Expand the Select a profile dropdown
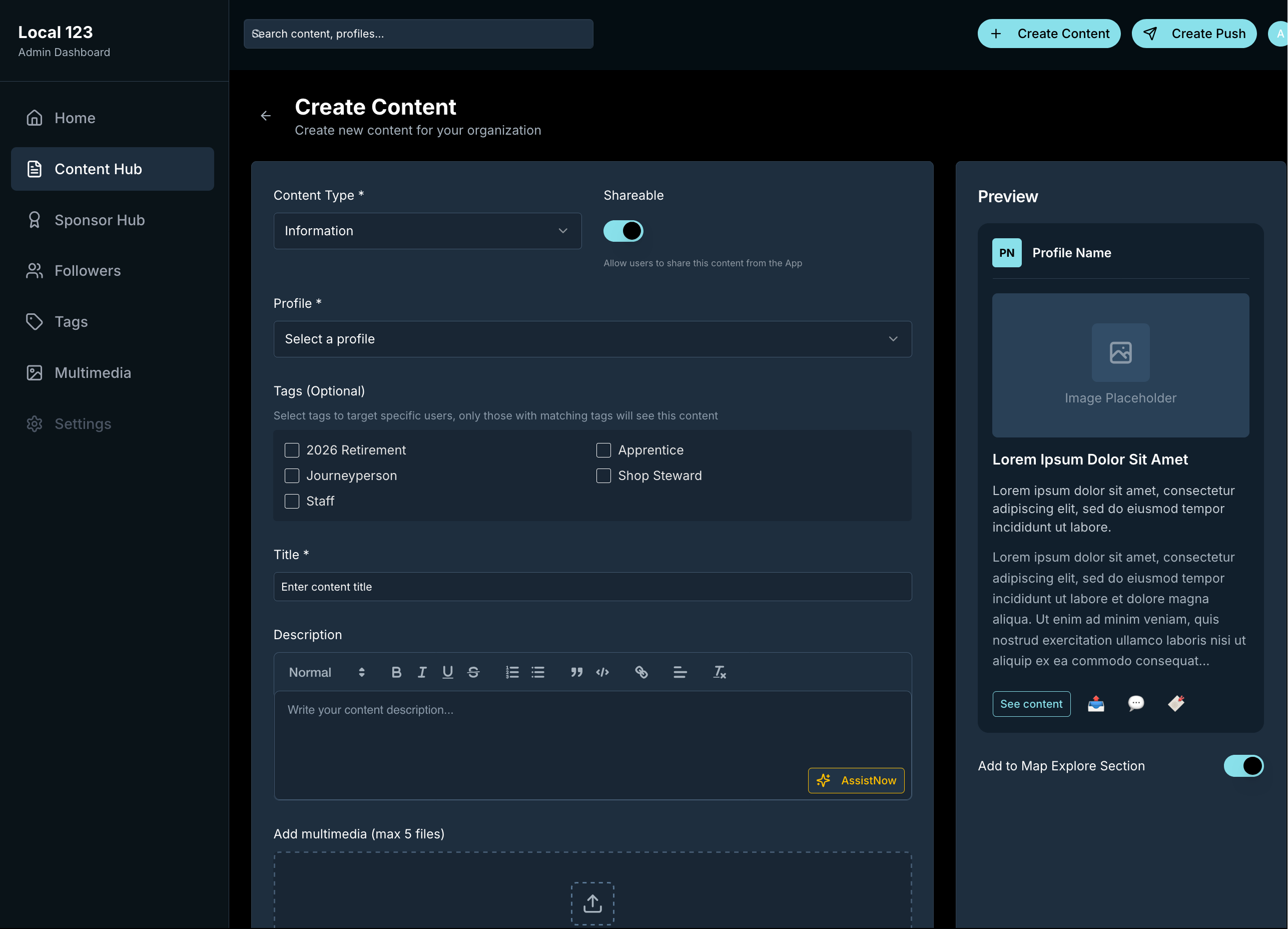1288x929 pixels. tap(592, 339)
